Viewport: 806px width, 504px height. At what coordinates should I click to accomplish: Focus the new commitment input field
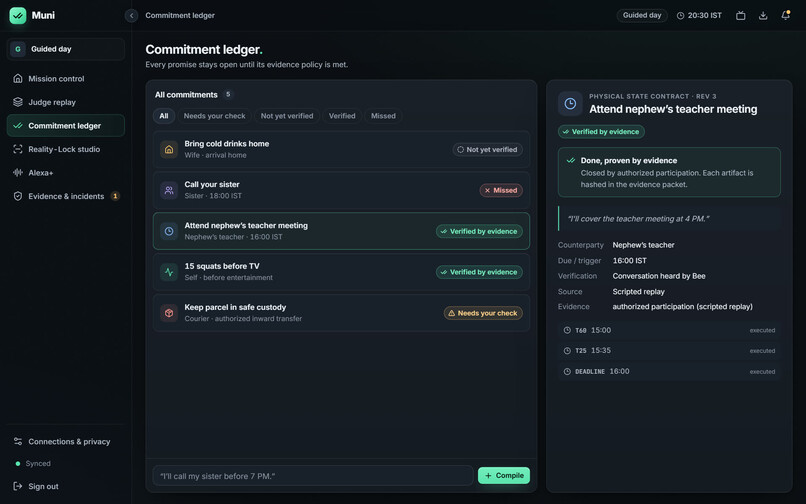point(313,476)
